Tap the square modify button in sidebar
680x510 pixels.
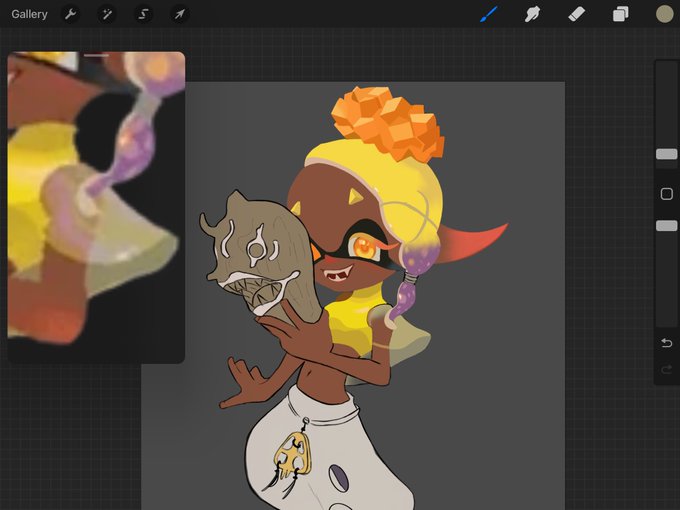click(667, 193)
